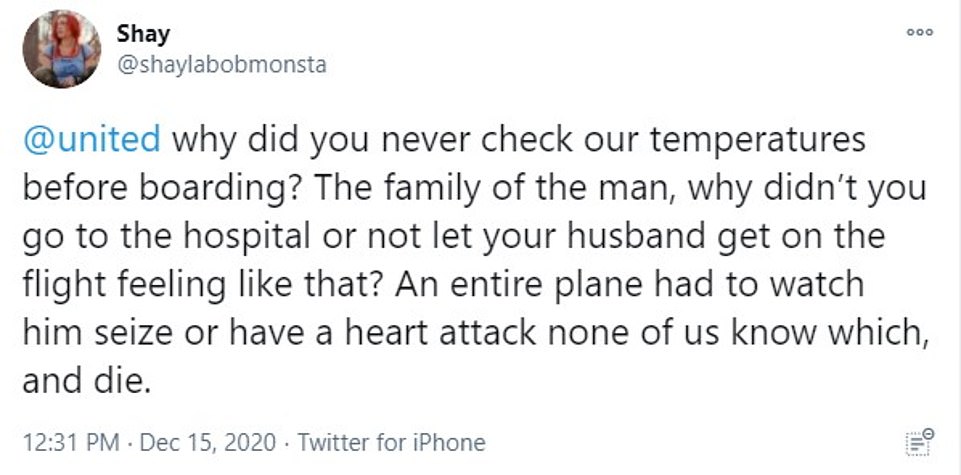Open the @shaylabobmonsta handle link
961x475 pixels.
221,65
